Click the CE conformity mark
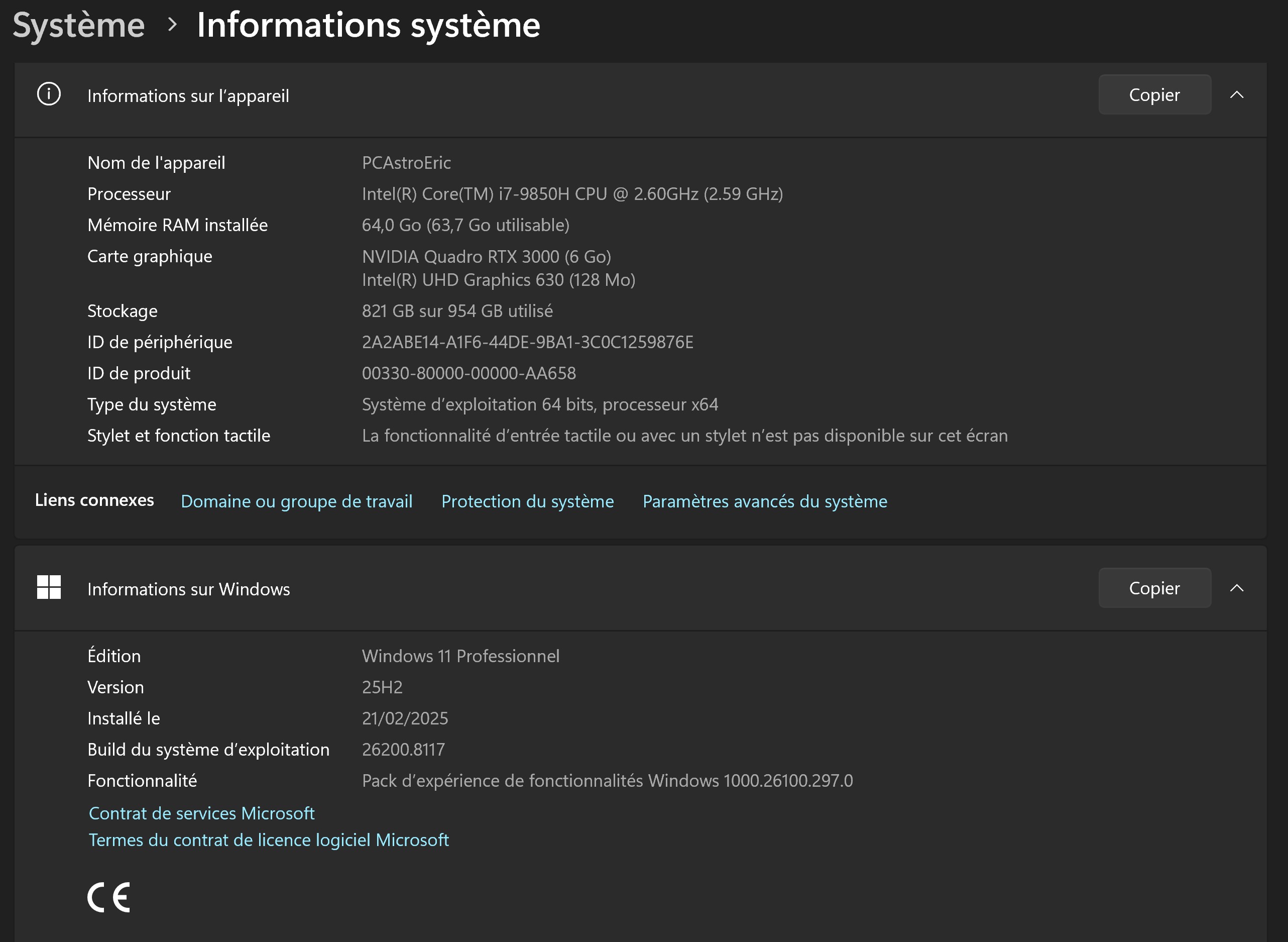 [x=109, y=897]
